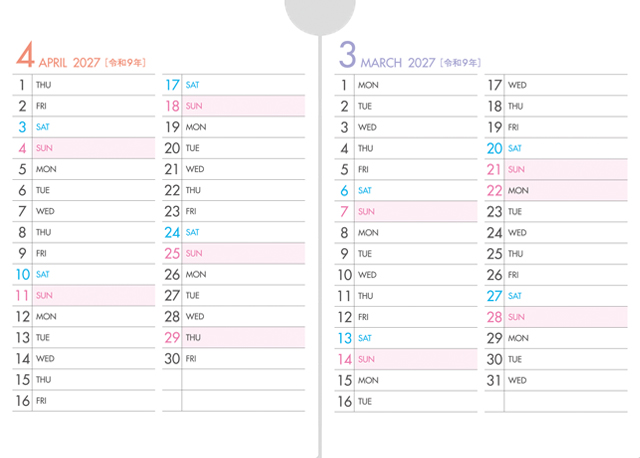Click Saturday March 6 entry
This screenshot has width=640, height=458.
pyautogui.click(x=406, y=190)
